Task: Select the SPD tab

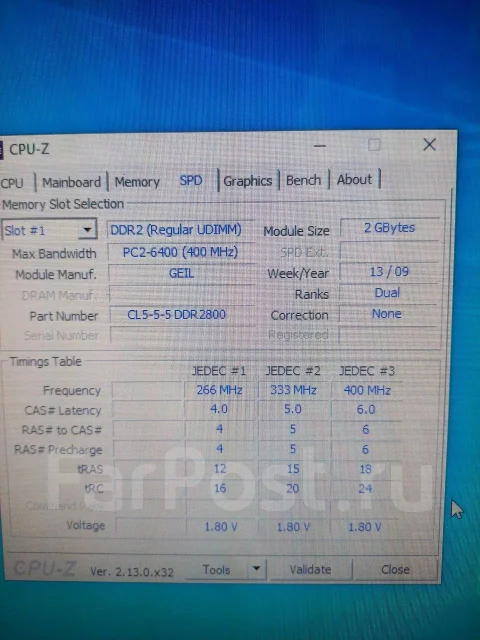Action: click(191, 180)
